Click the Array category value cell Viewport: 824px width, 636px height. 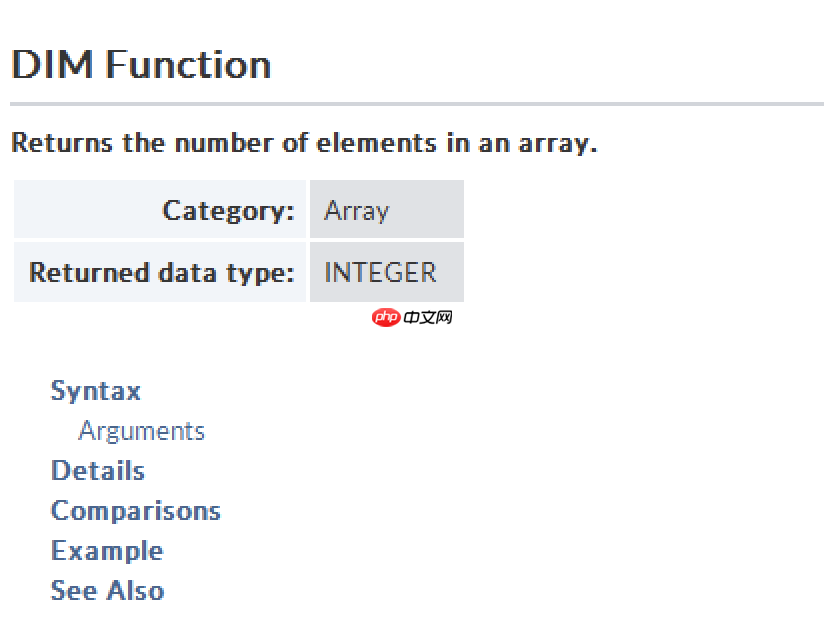click(x=386, y=210)
